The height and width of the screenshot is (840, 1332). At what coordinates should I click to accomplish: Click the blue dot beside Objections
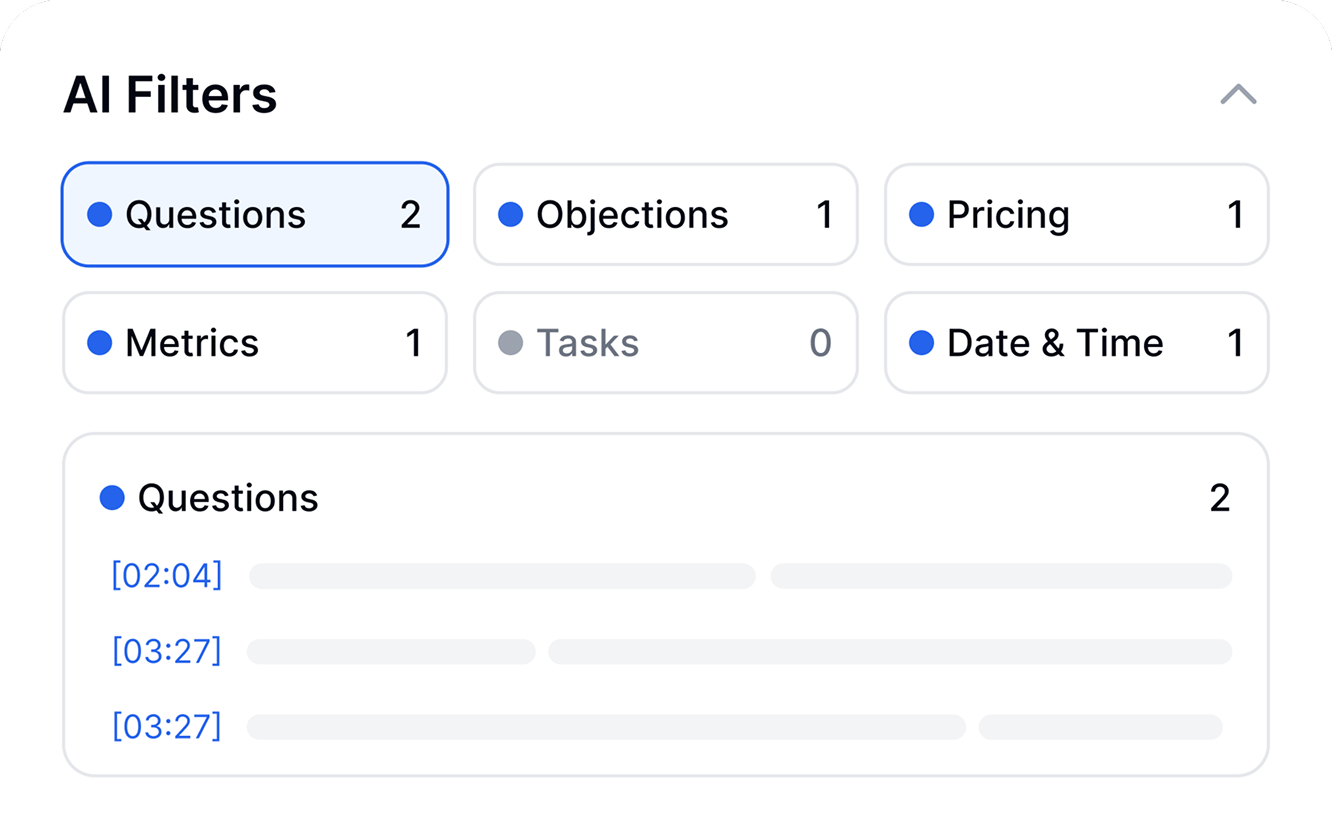coord(511,215)
